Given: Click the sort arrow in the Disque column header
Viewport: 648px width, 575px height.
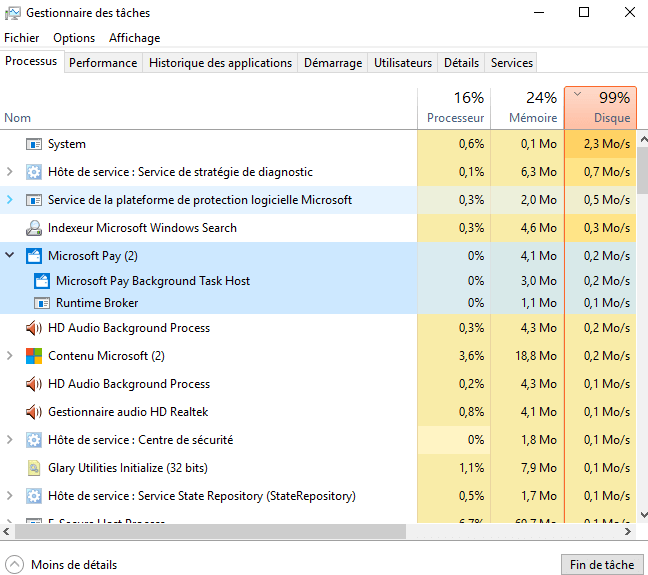Looking at the screenshot, I should [x=577, y=94].
